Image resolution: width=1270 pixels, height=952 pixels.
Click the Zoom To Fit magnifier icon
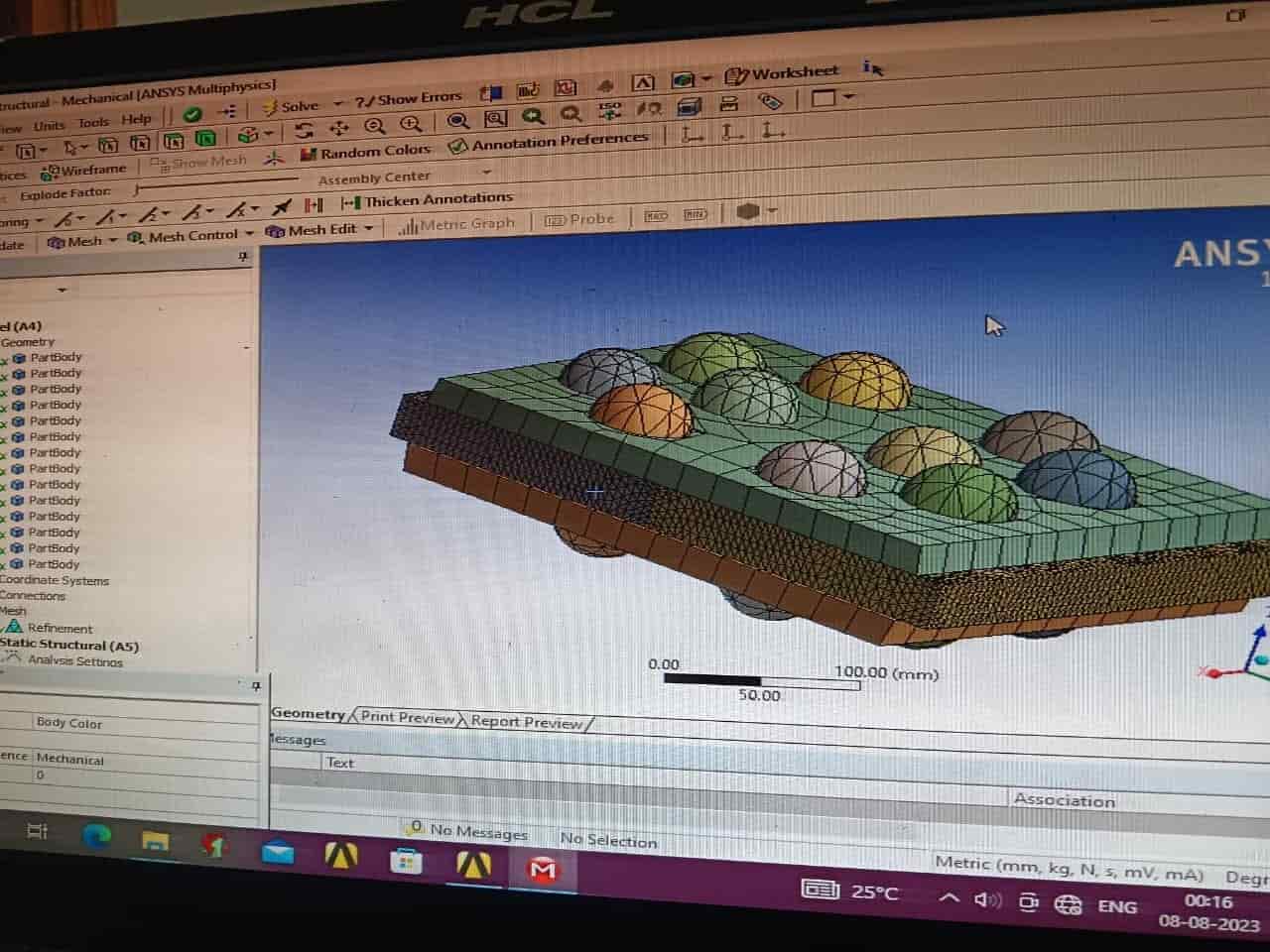tap(457, 121)
